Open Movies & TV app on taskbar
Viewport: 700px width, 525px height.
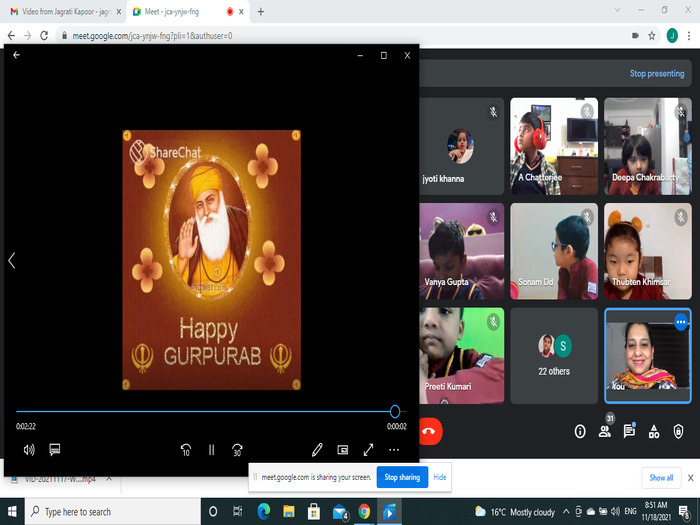tap(389, 512)
